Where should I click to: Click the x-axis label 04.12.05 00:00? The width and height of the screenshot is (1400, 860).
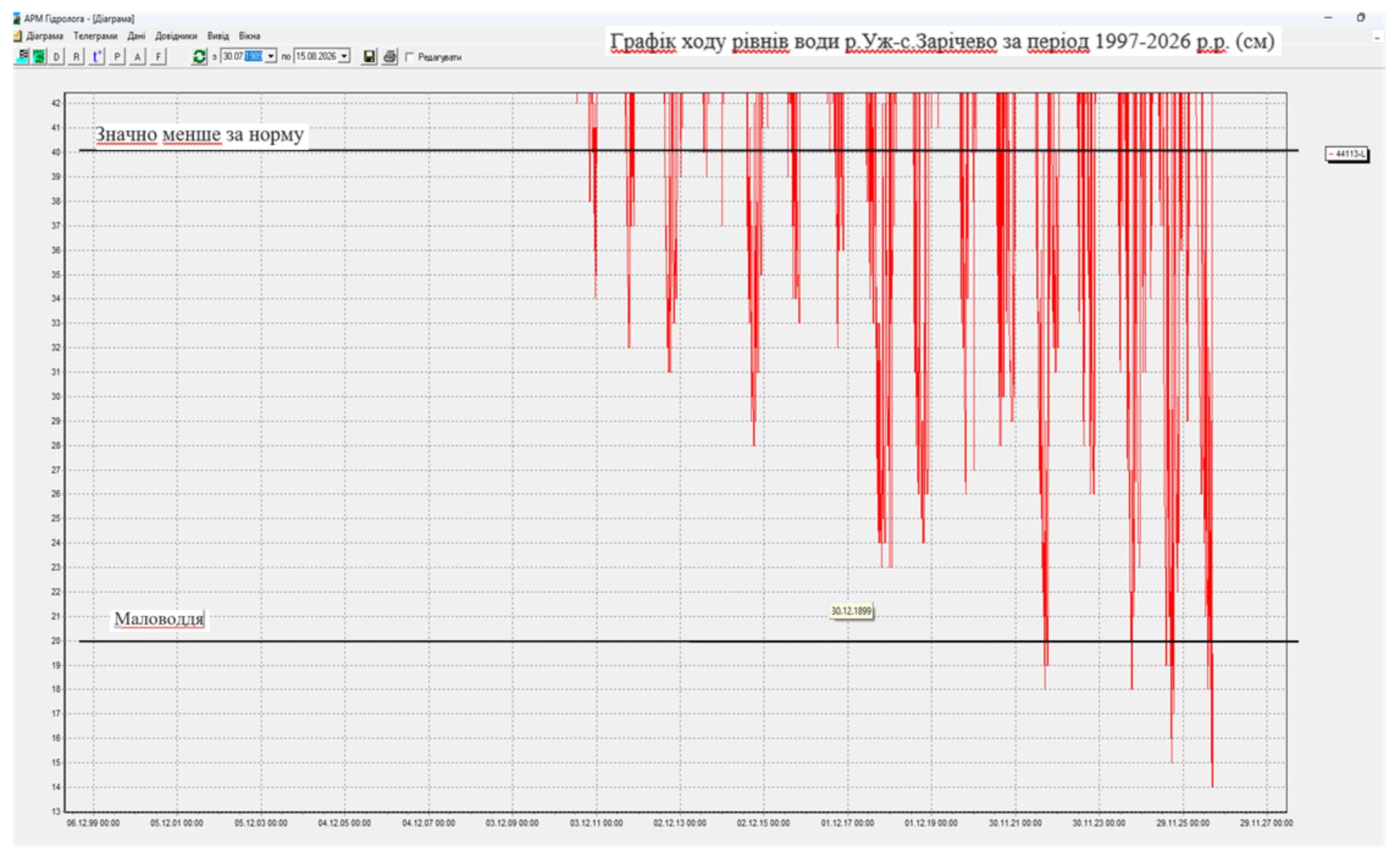click(344, 823)
